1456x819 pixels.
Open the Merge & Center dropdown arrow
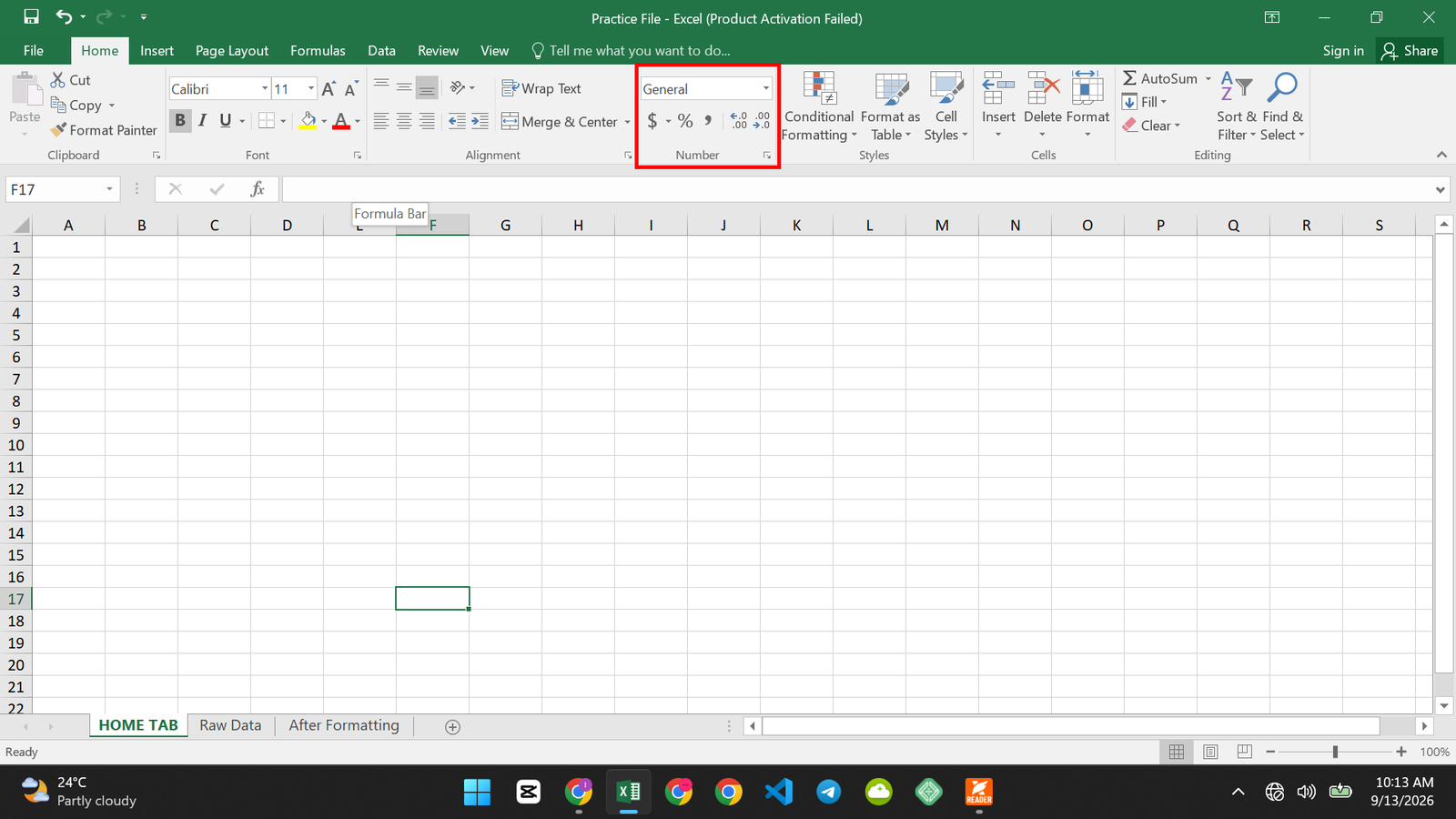click(x=627, y=122)
